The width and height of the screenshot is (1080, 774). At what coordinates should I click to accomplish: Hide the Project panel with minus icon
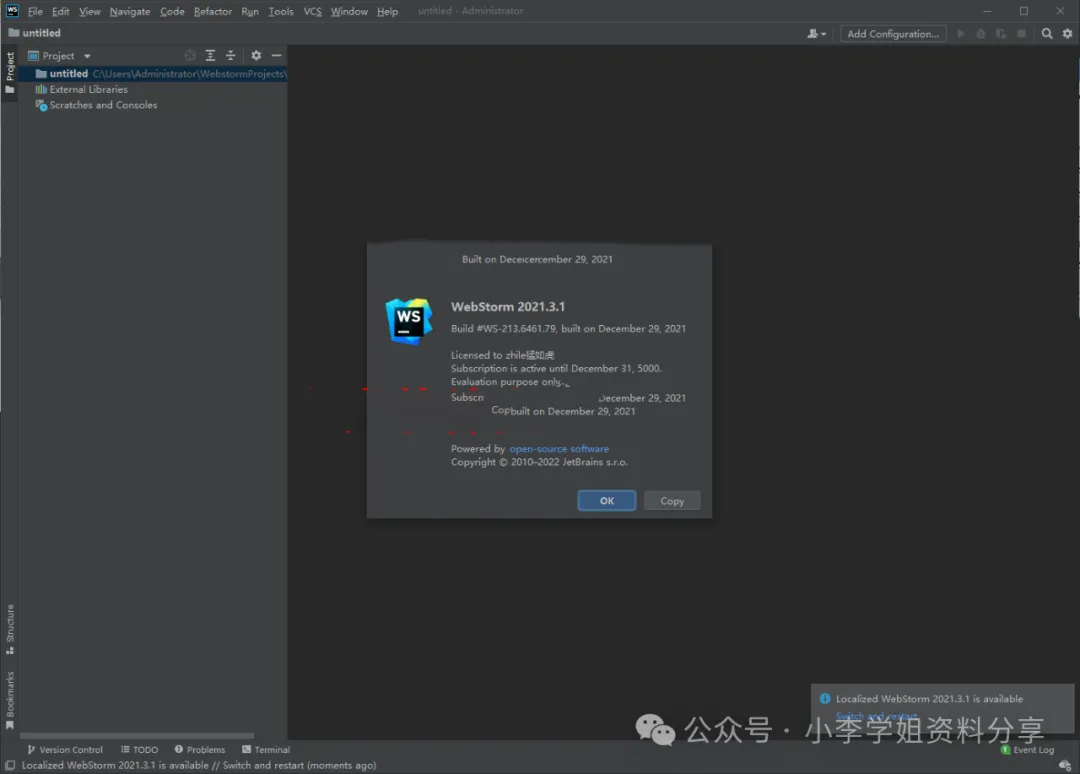coord(276,55)
